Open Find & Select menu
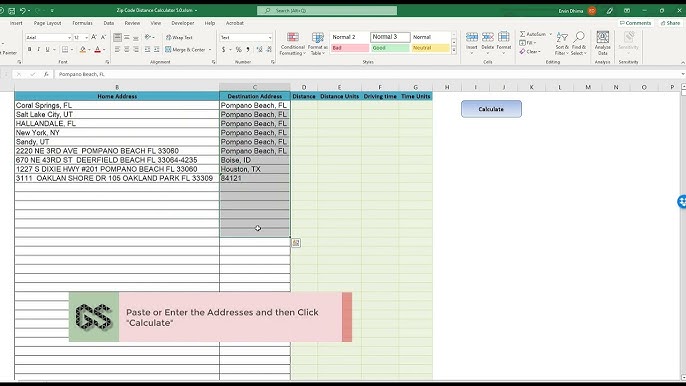The width and height of the screenshot is (686, 386). click(579, 44)
